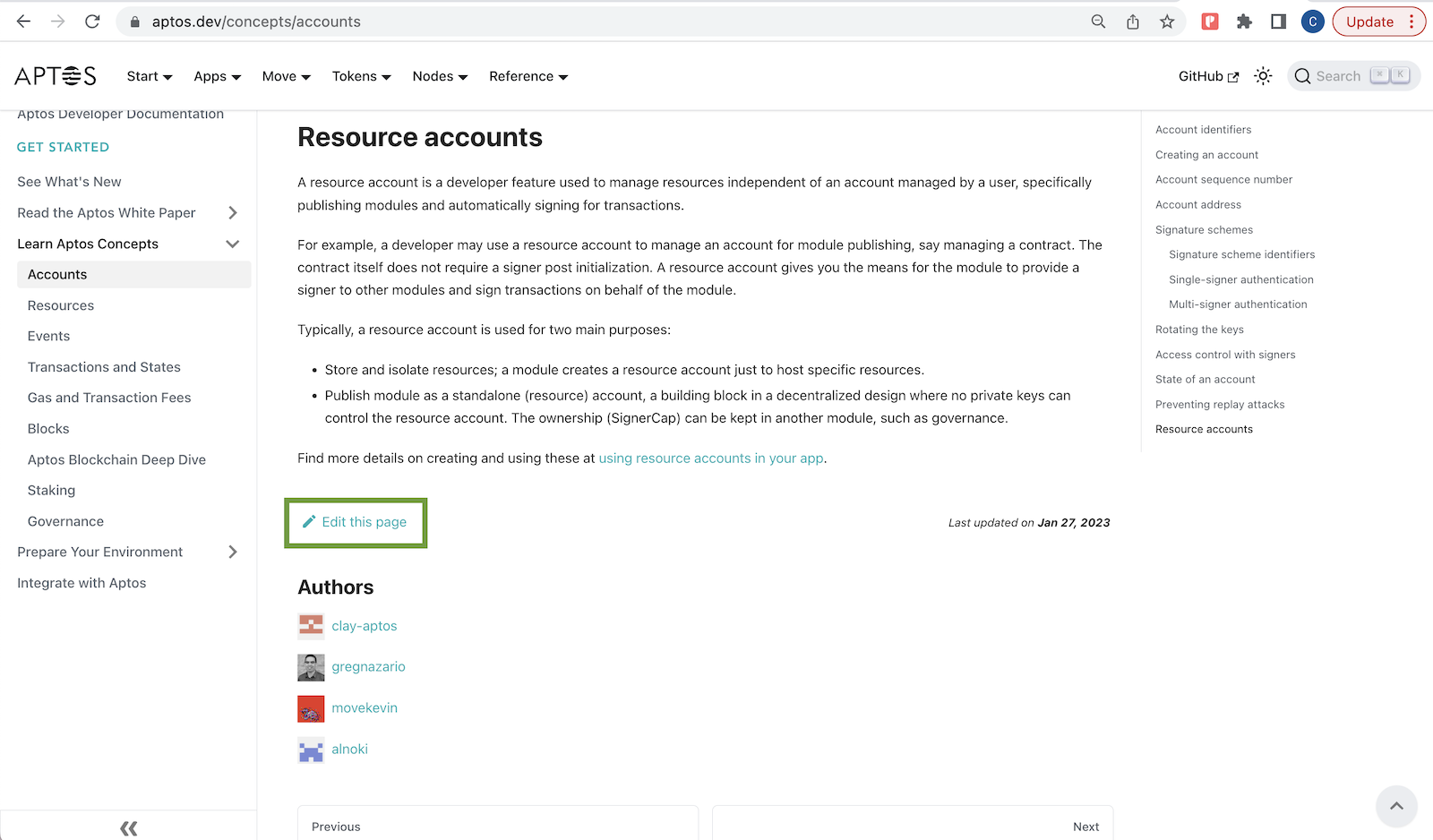
Task: Open the Move dropdown menu
Action: click(286, 77)
